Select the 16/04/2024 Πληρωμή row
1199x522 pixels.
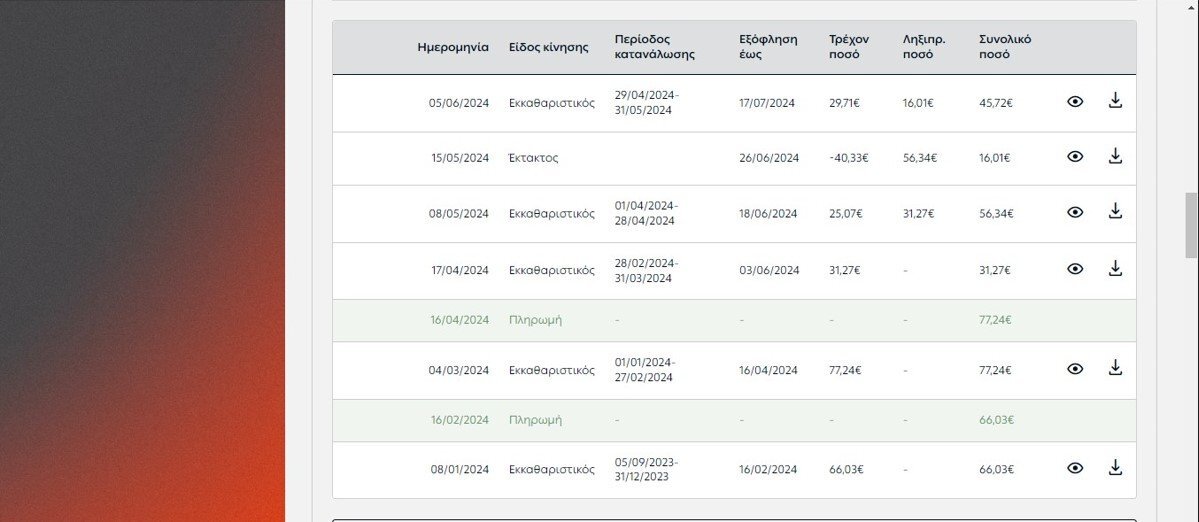tap(734, 320)
